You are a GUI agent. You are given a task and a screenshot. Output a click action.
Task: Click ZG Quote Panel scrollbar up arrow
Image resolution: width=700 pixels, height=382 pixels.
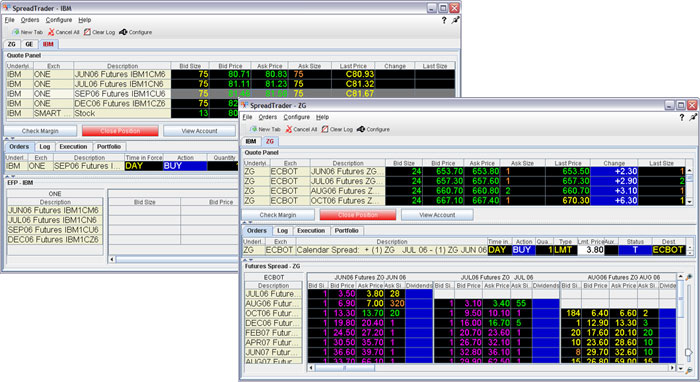tap(689, 171)
